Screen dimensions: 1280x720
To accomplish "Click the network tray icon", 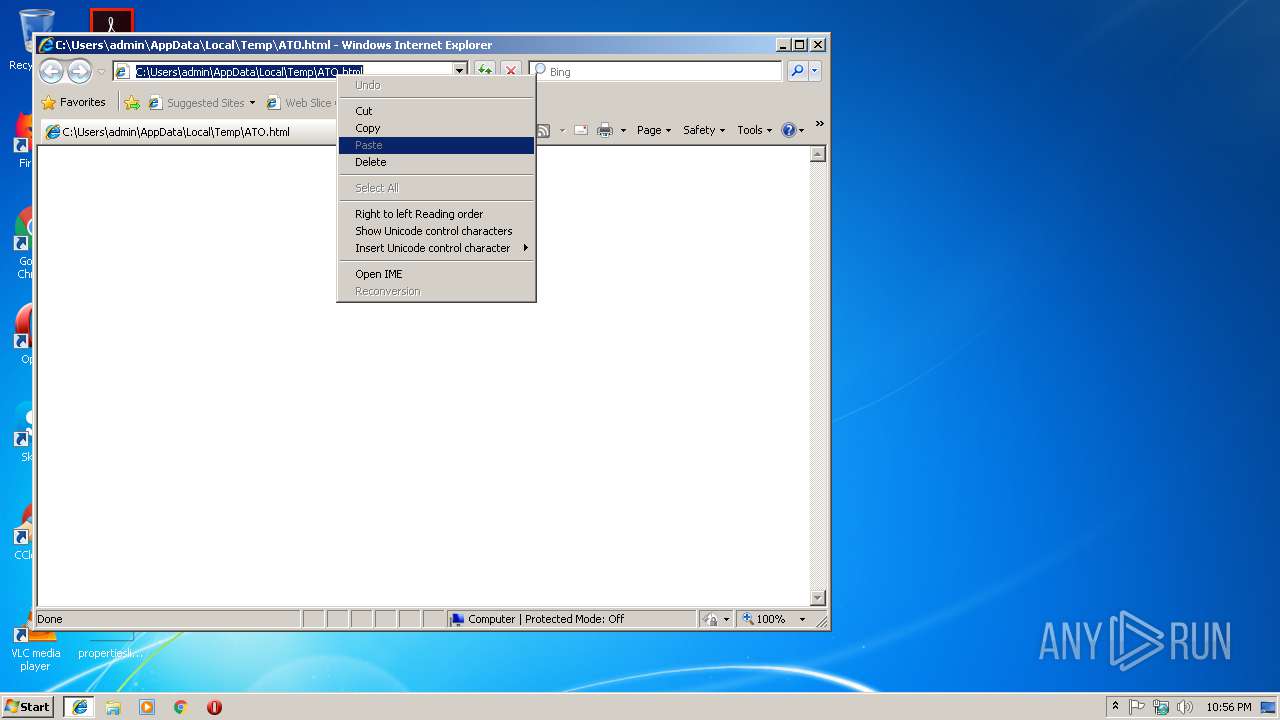I will [1161, 707].
